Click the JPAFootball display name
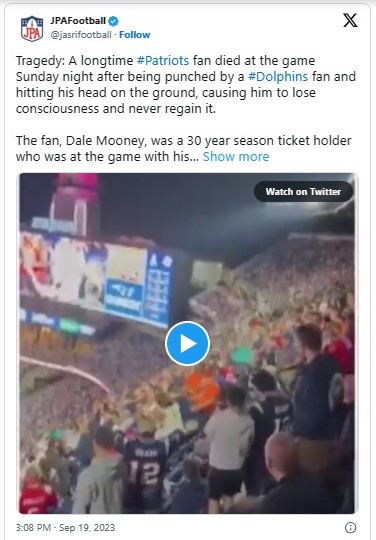Screen dimensions: 376x540 (78, 21)
